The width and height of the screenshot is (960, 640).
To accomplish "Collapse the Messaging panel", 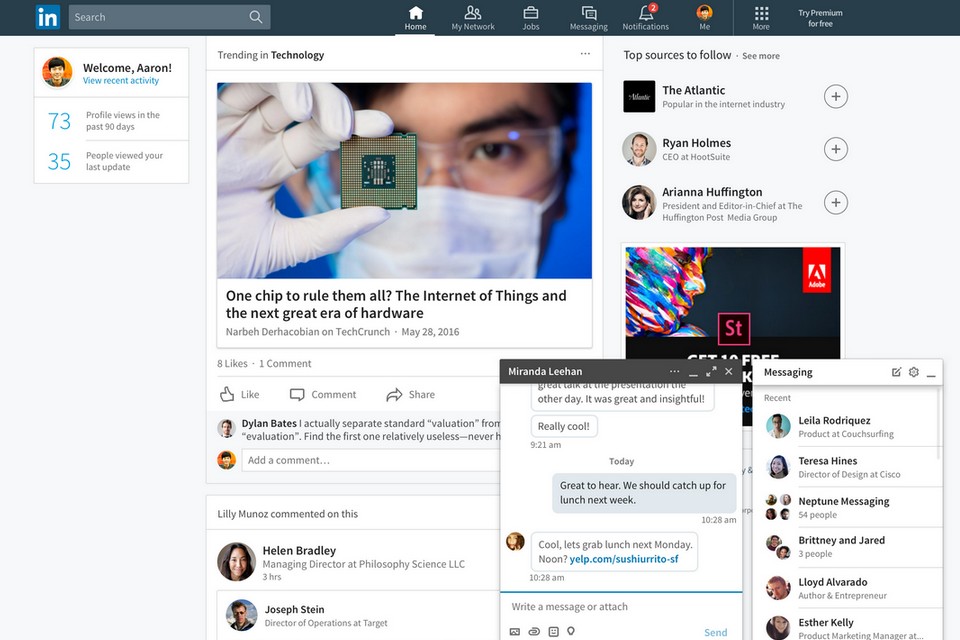I will point(931,373).
